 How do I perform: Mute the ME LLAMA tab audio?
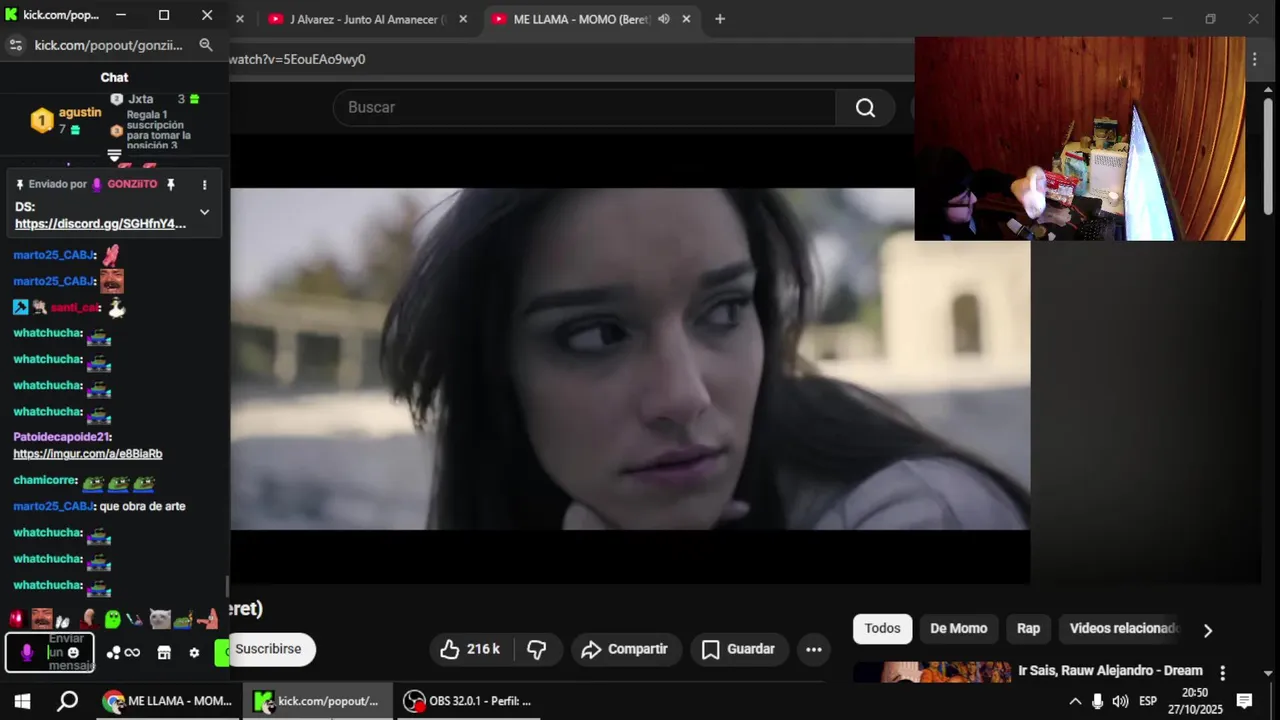[x=663, y=19]
